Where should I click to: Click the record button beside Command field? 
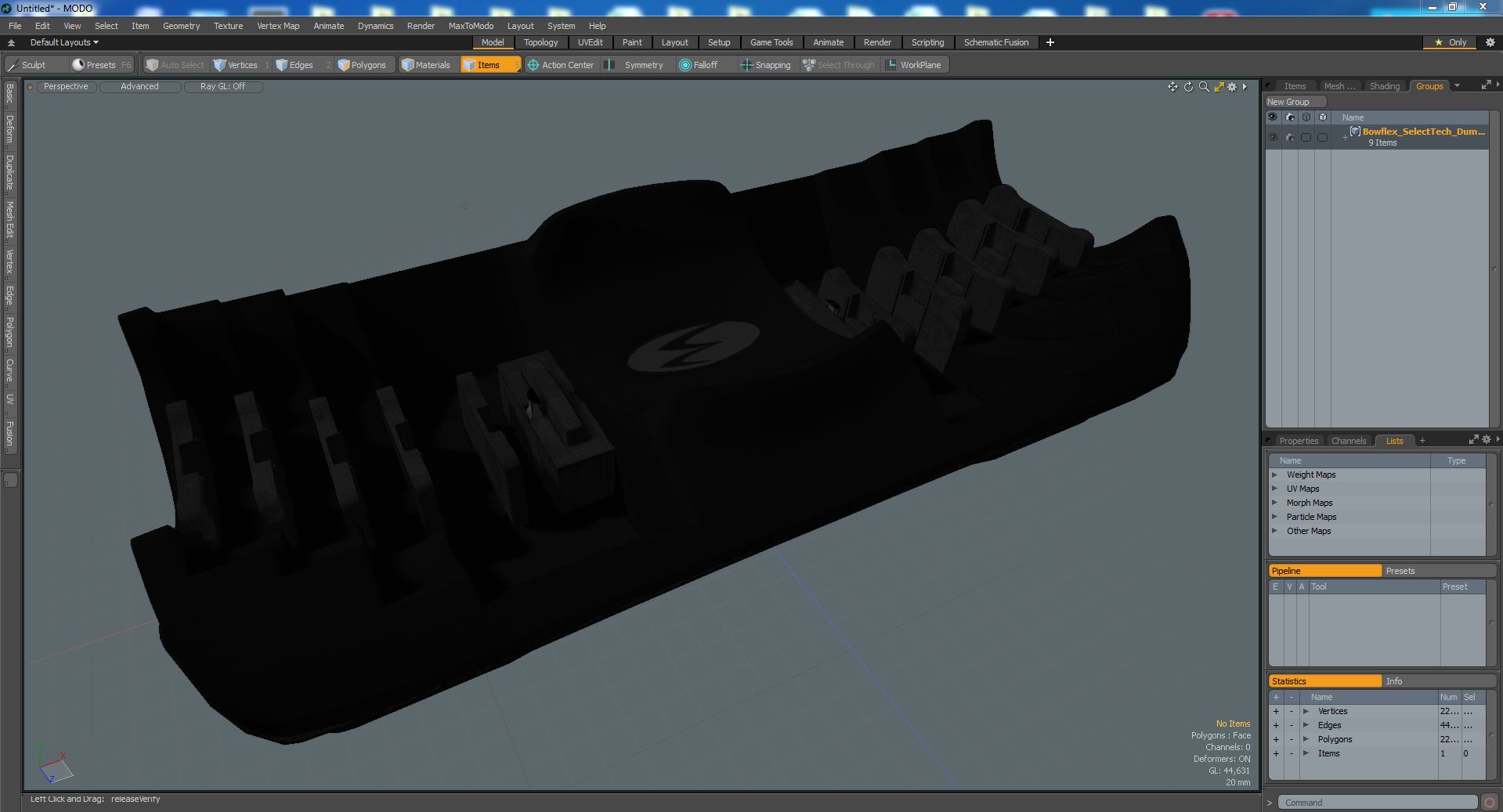[1489, 803]
